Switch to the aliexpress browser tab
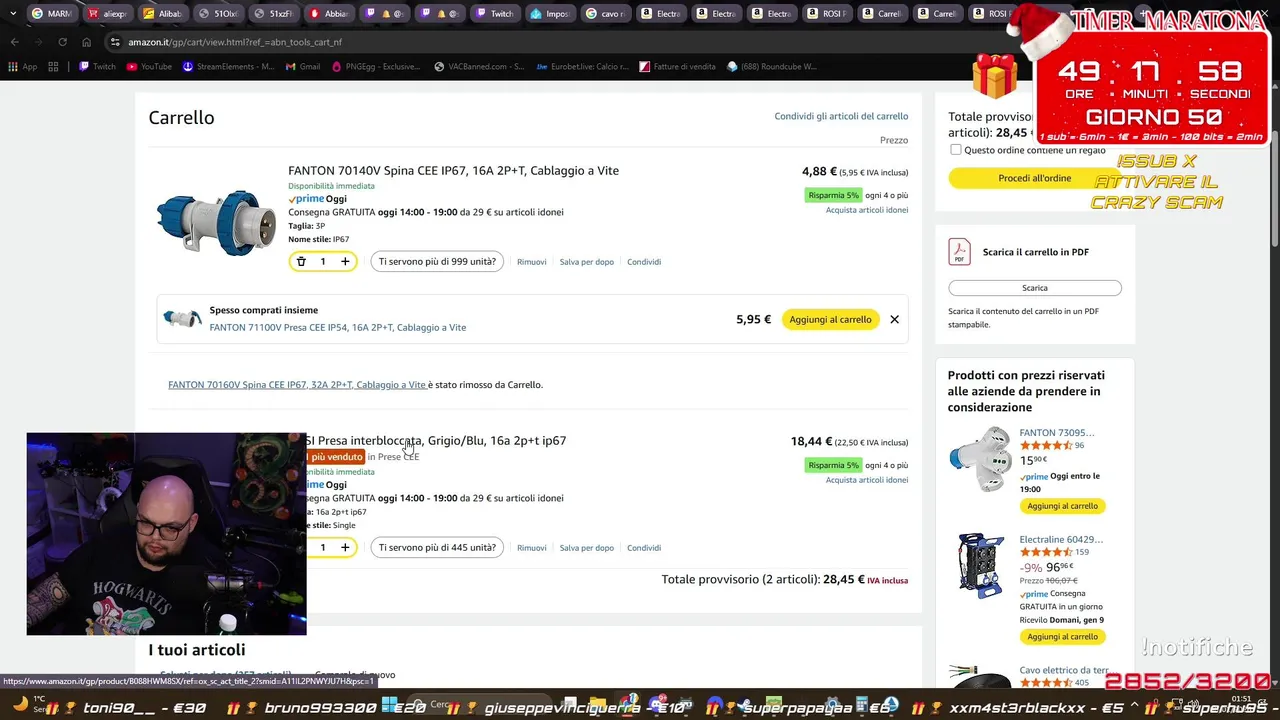The width and height of the screenshot is (1280, 720). coord(107,14)
